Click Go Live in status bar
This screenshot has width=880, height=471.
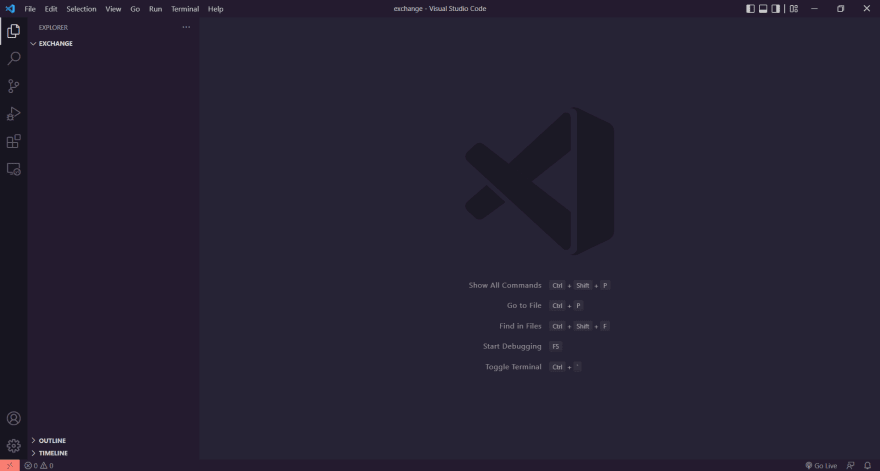(x=821, y=465)
